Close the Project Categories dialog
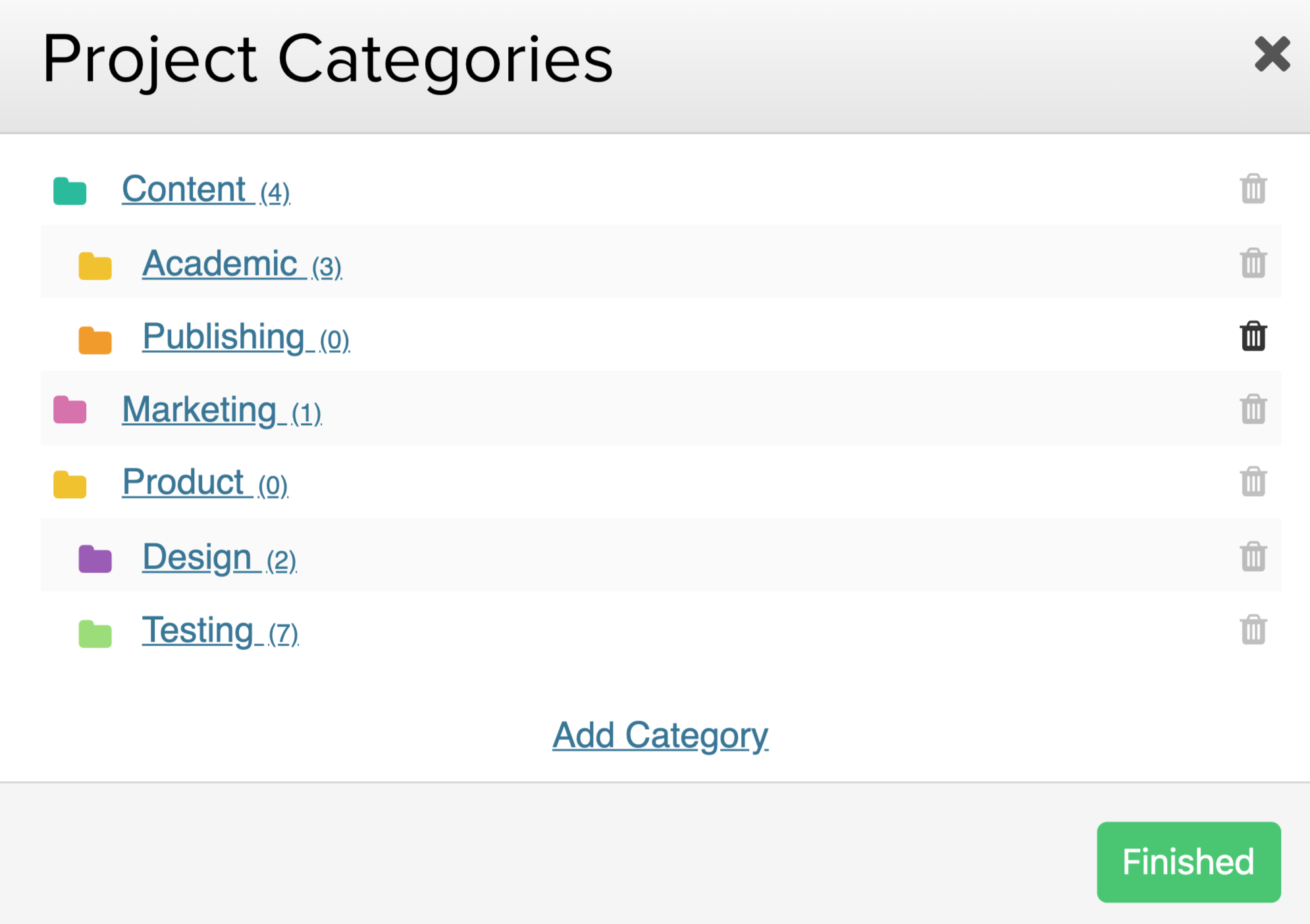 (1272, 54)
